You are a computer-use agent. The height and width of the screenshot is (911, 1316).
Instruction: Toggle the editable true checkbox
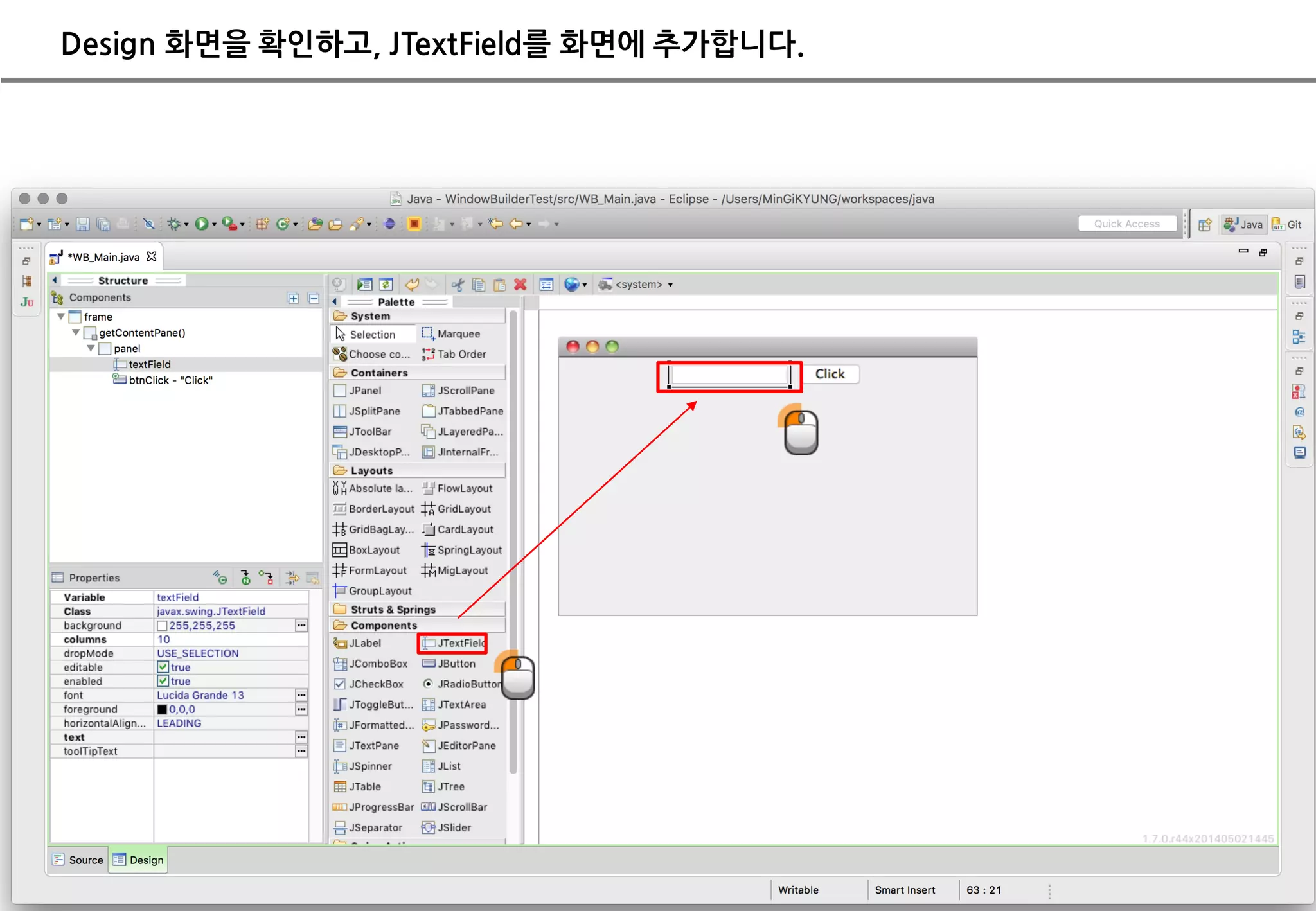point(163,667)
